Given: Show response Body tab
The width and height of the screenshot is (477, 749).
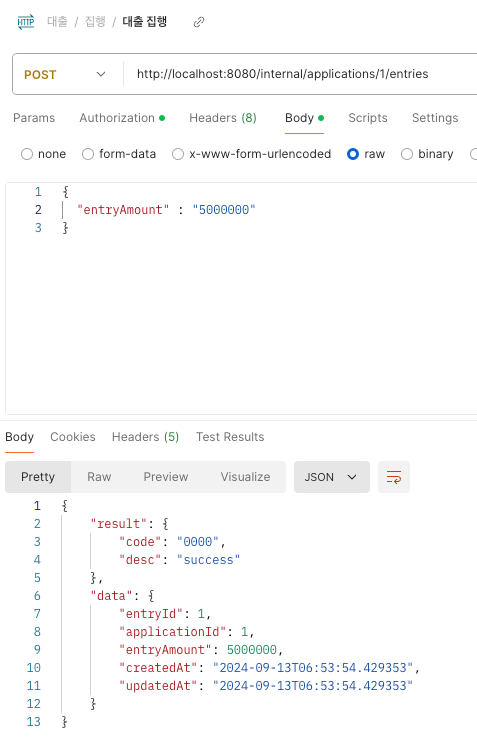Looking at the screenshot, I should click(20, 437).
